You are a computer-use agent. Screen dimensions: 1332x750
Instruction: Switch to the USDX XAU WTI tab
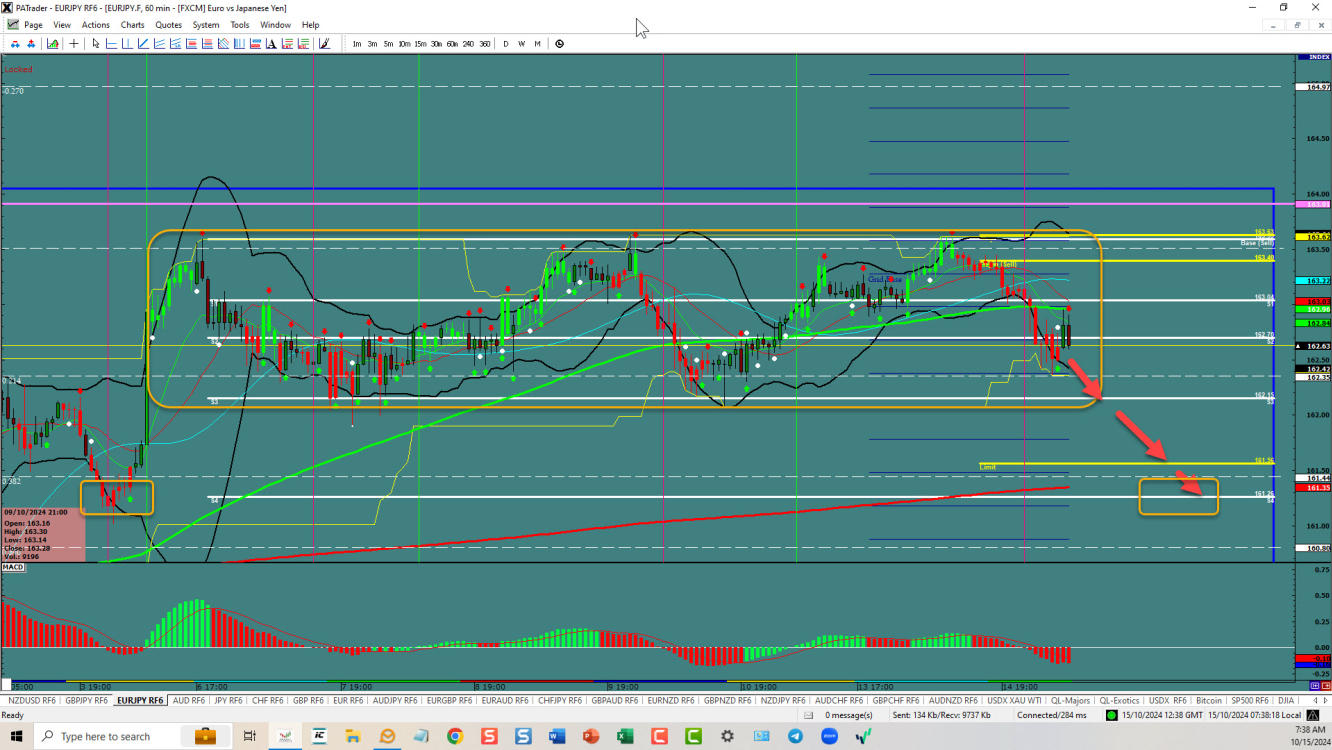point(1014,700)
